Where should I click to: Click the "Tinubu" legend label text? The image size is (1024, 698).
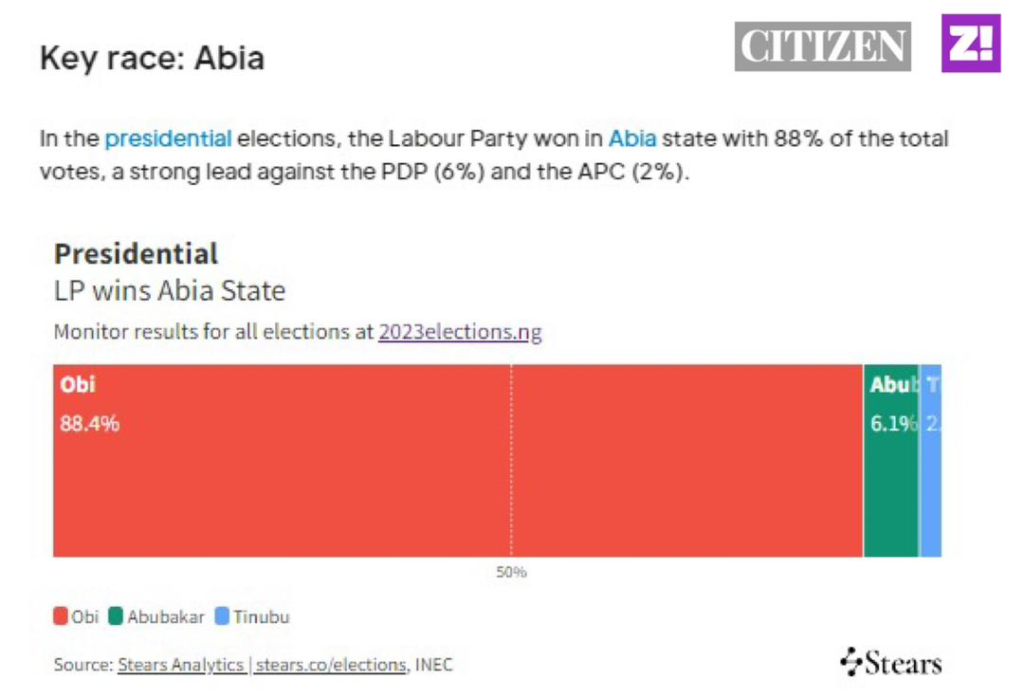point(261,616)
